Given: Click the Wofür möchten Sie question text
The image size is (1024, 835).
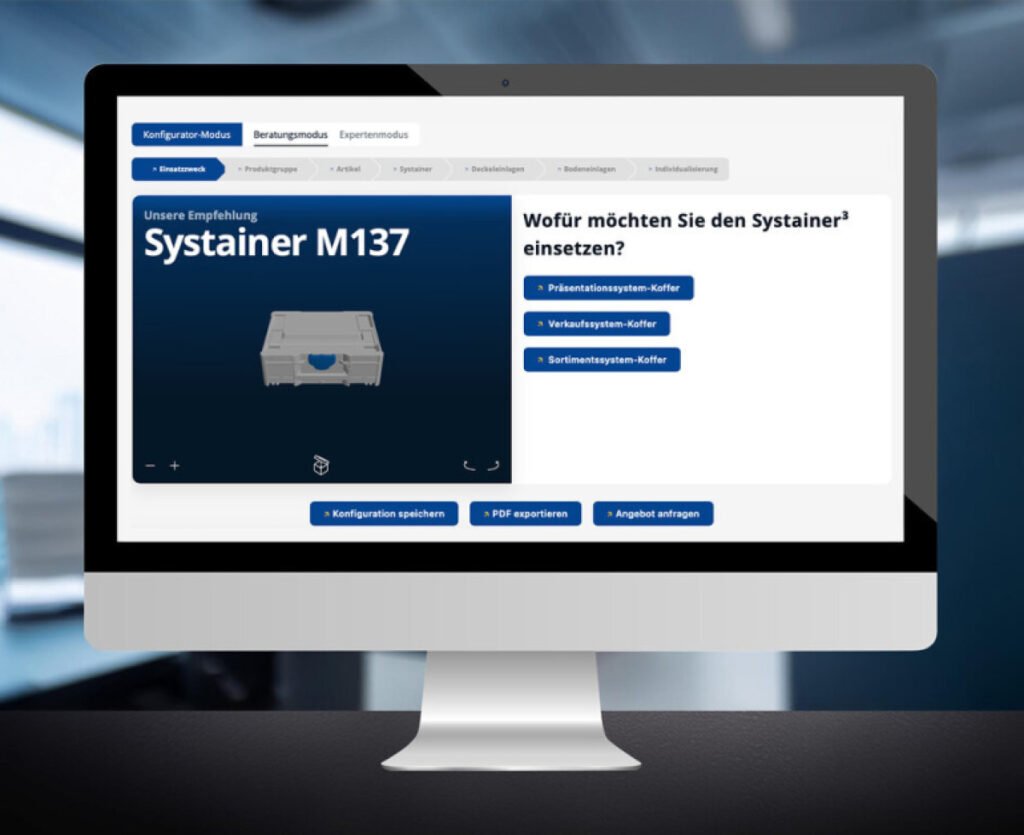Looking at the screenshot, I should pos(686,234).
